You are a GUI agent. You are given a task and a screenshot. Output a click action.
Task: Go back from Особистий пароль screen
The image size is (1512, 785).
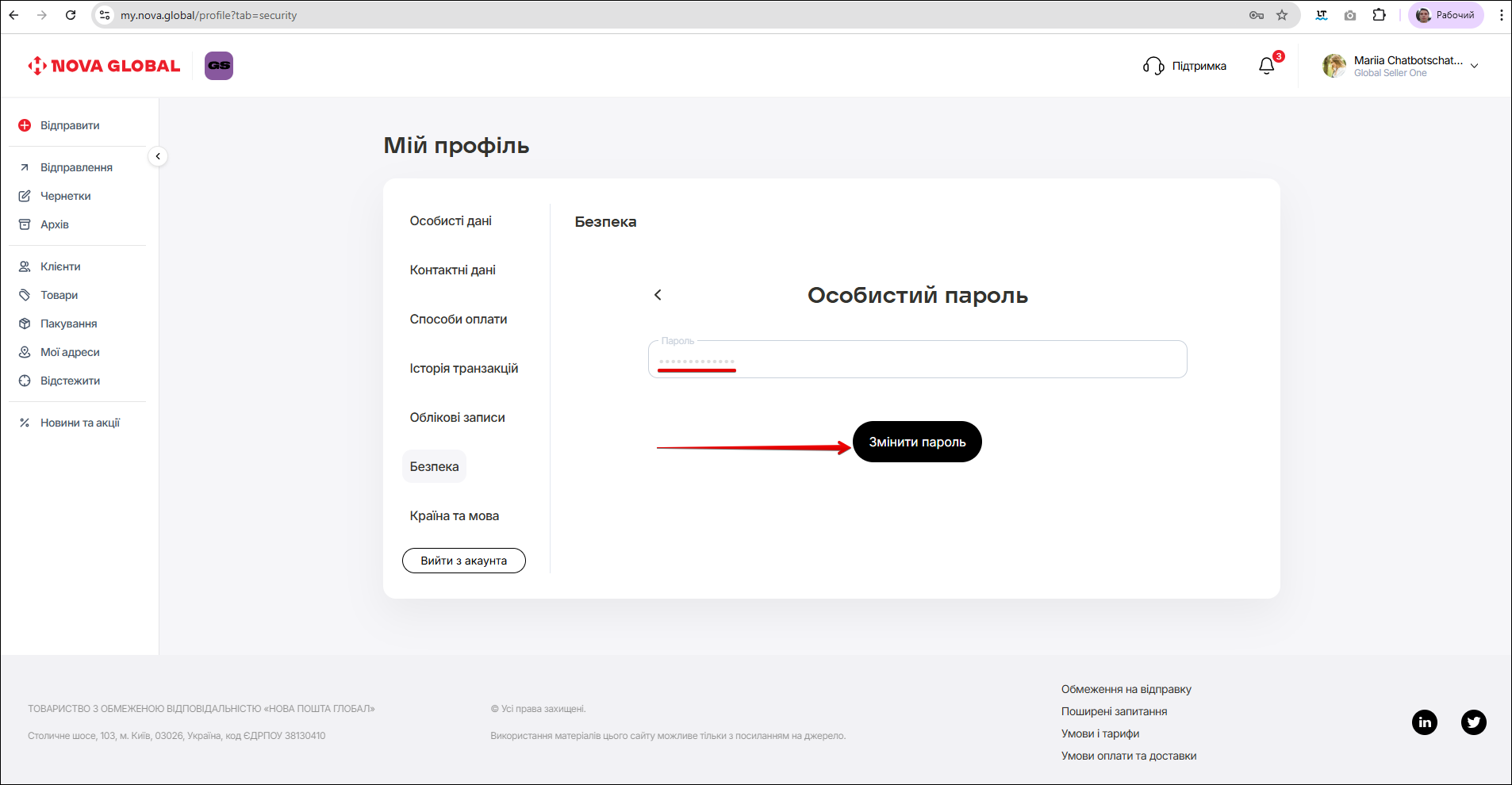(658, 295)
